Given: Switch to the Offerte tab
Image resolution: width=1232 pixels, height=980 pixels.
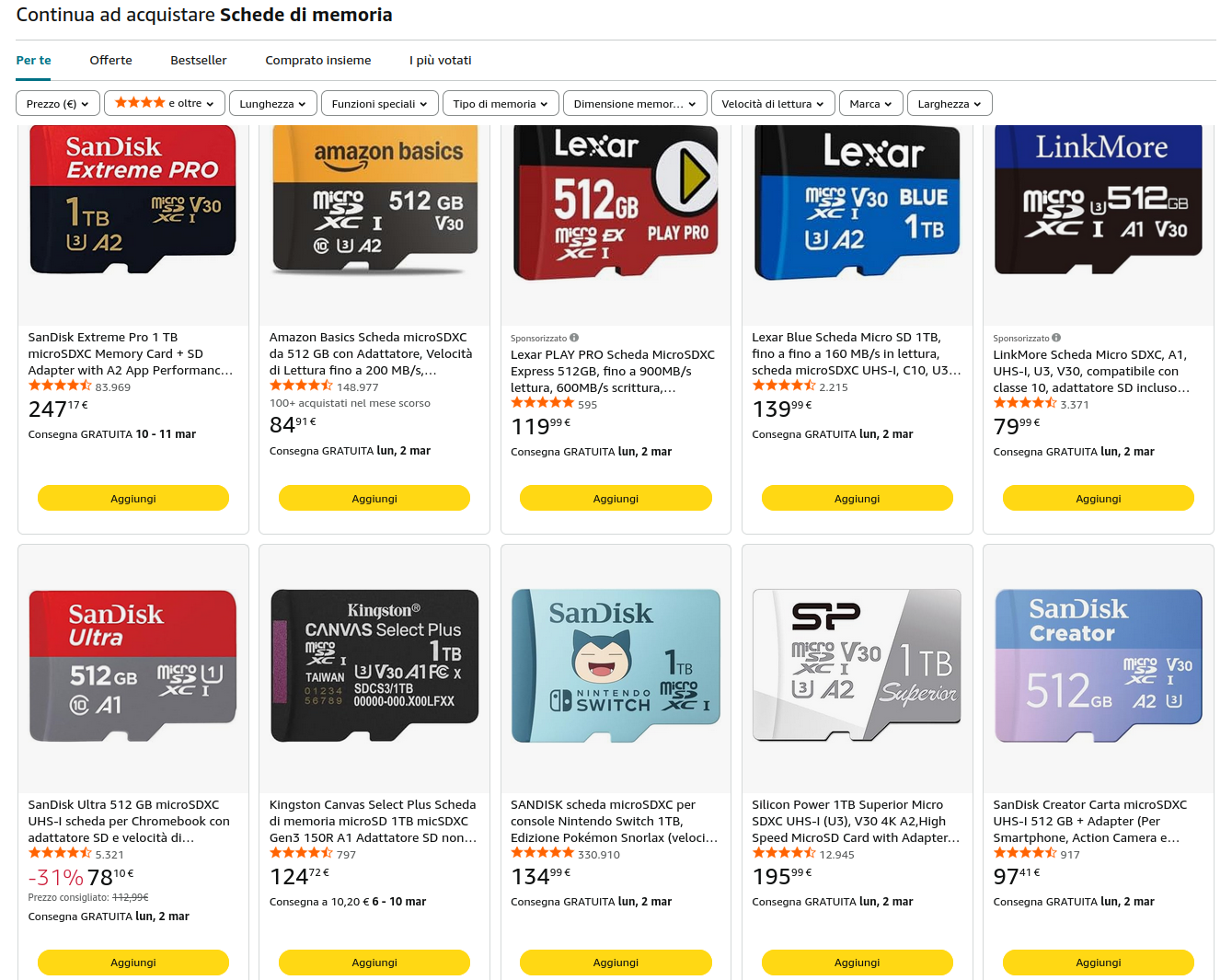Looking at the screenshot, I should 110,61.
